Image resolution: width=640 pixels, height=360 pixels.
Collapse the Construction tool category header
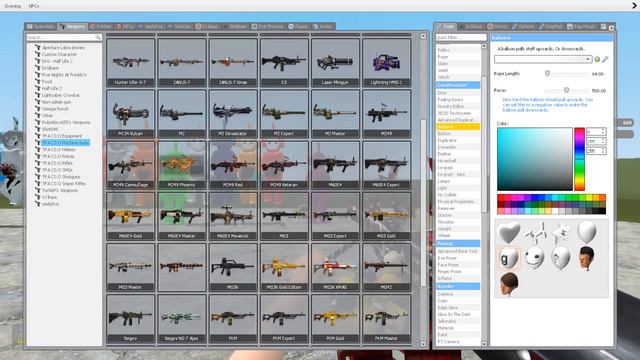(x=458, y=85)
